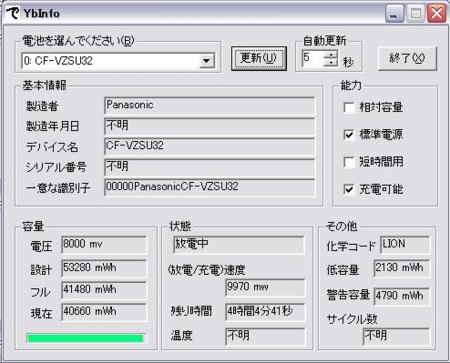This screenshot has height=363, width=450.
Task: Click the サイクル数 field showing 不明
Action: pyautogui.click(x=396, y=336)
